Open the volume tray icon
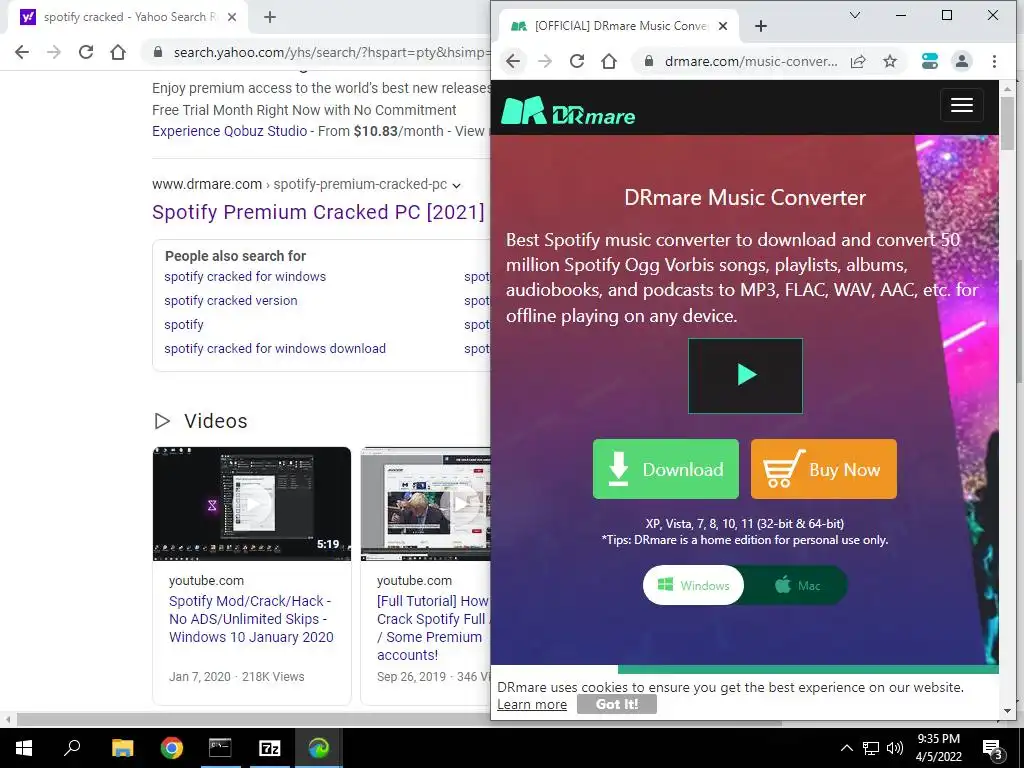This screenshot has height=768, width=1024. click(x=895, y=748)
